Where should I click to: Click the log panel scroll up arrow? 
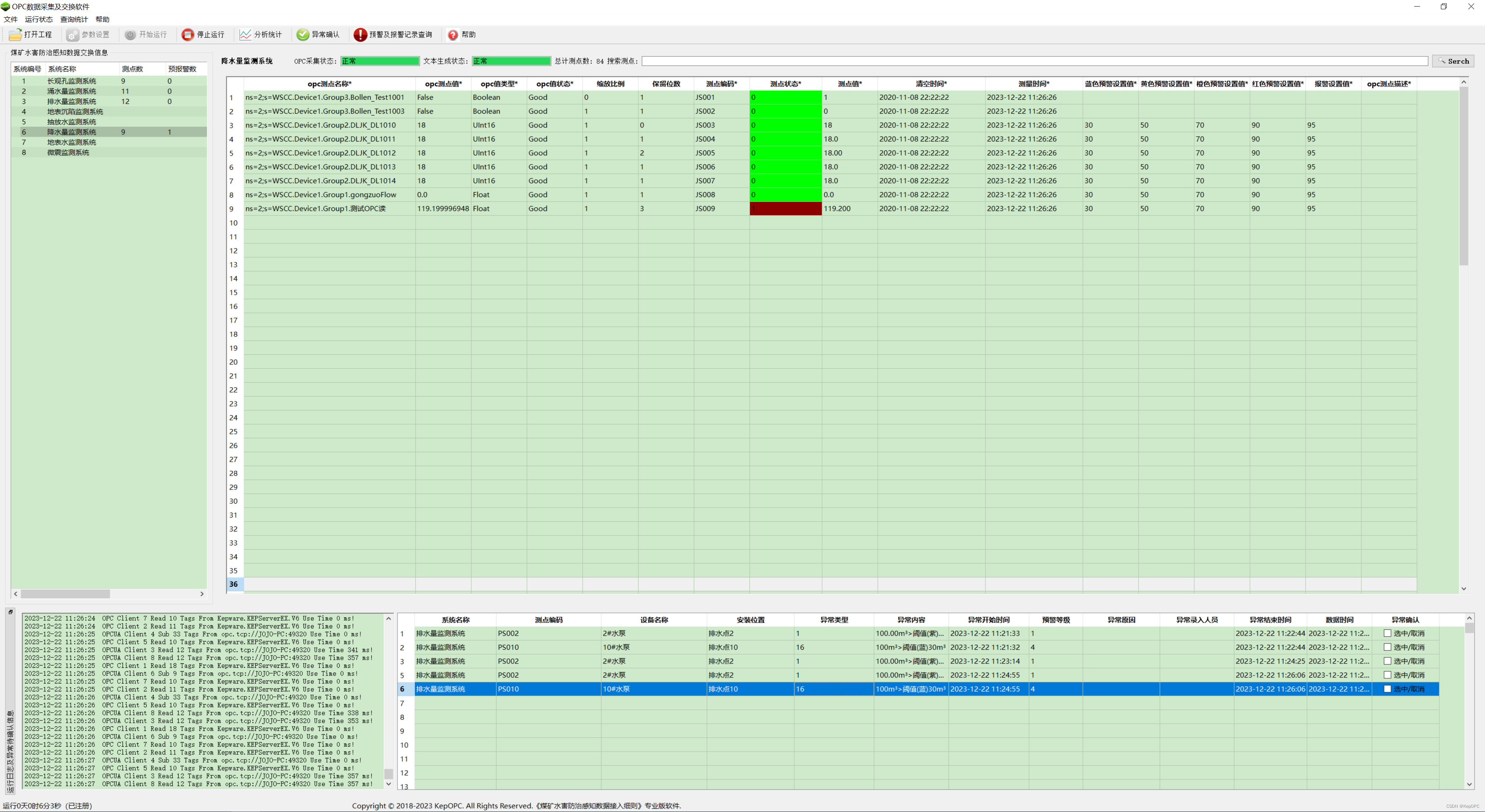coord(389,618)
